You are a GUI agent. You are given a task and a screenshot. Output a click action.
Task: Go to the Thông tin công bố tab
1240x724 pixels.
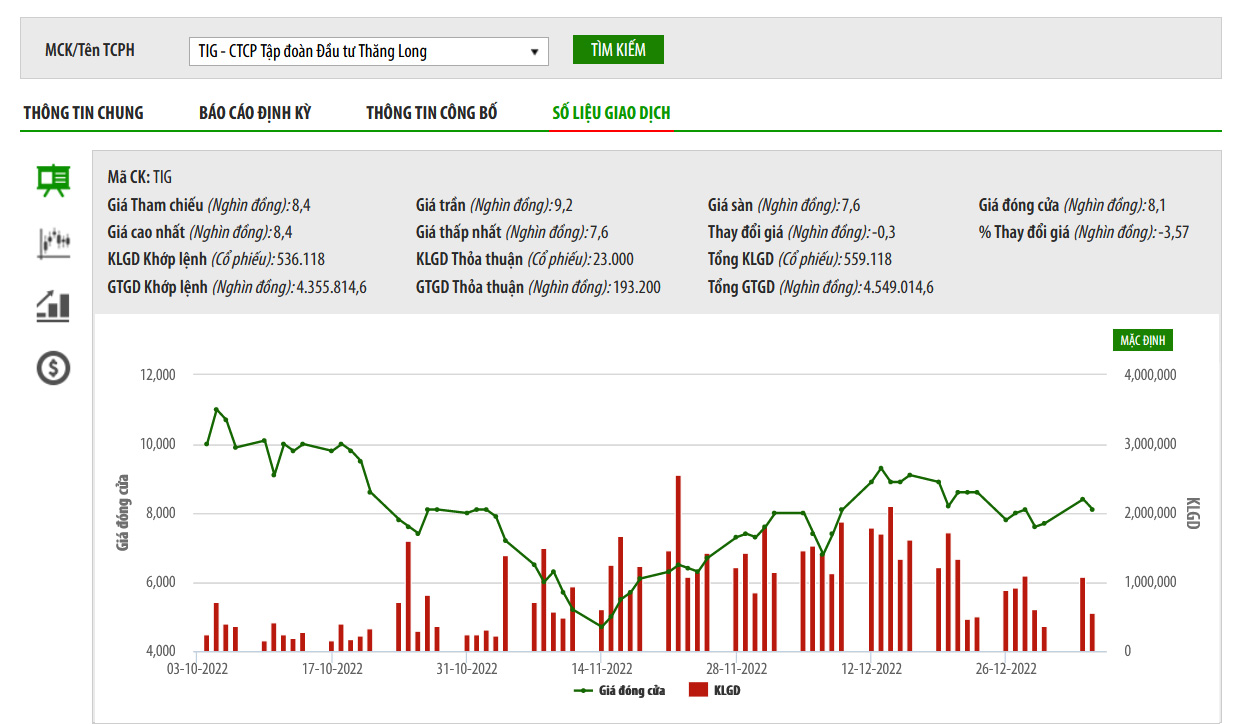(x=431, y=113)
